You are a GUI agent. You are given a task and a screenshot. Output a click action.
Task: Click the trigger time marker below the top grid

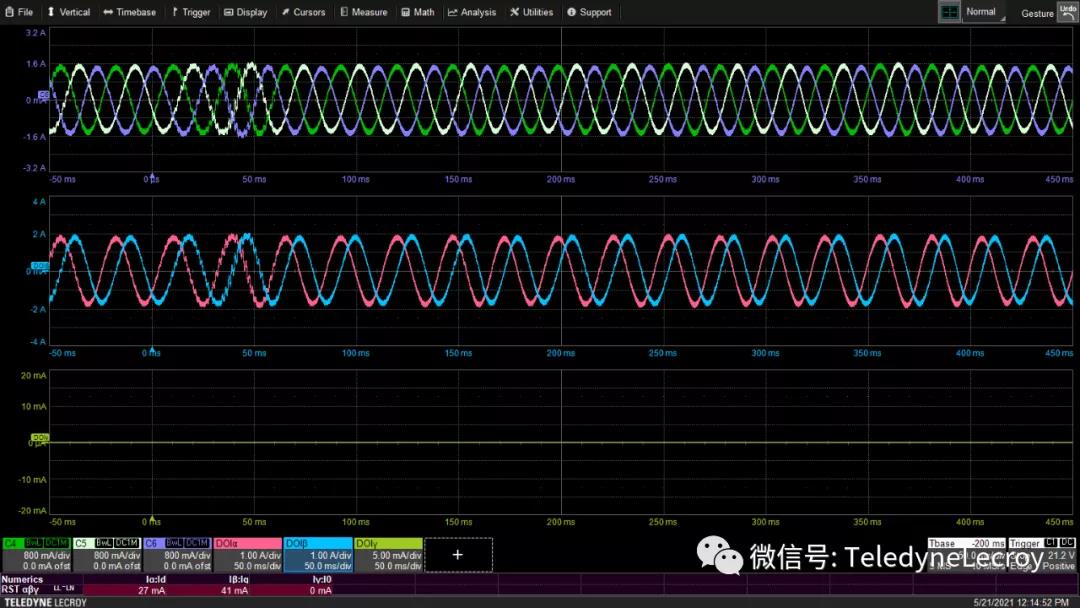coord(151,174)
